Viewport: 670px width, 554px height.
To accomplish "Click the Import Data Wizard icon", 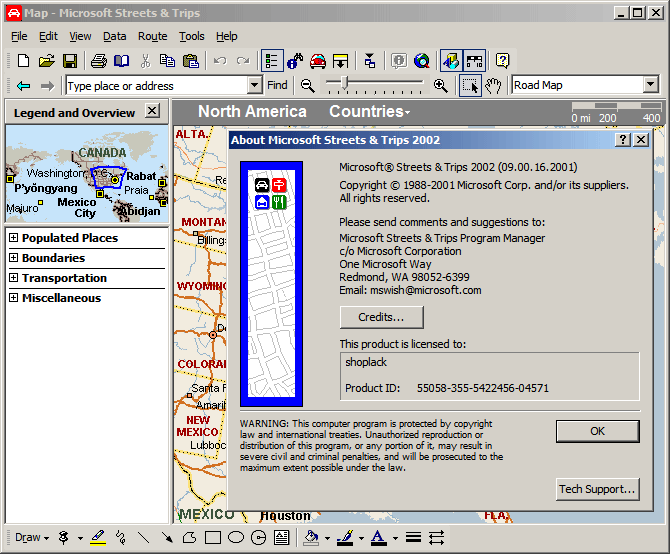I will pos(370,61).
